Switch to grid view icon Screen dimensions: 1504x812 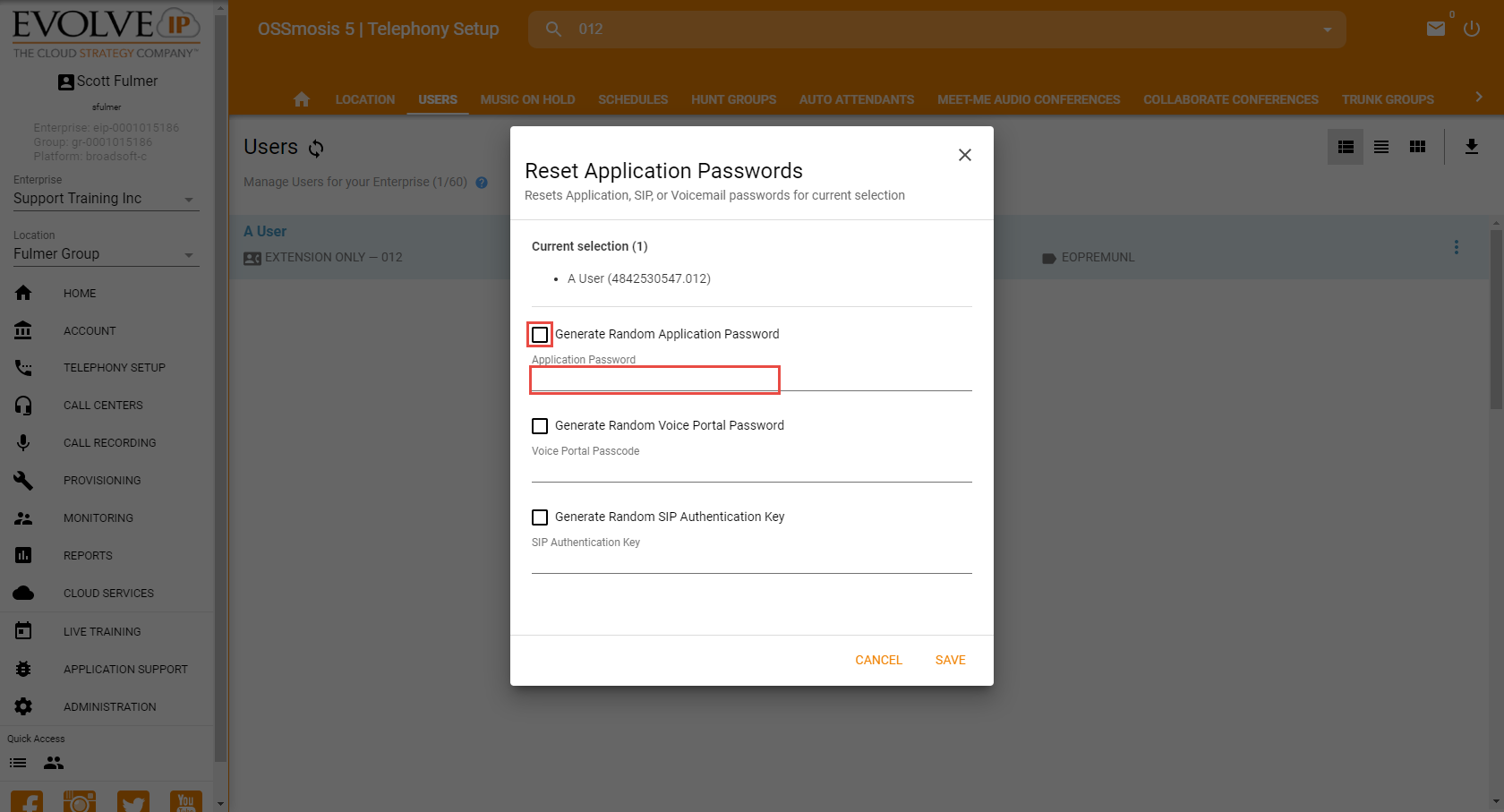pos(1416,147)
